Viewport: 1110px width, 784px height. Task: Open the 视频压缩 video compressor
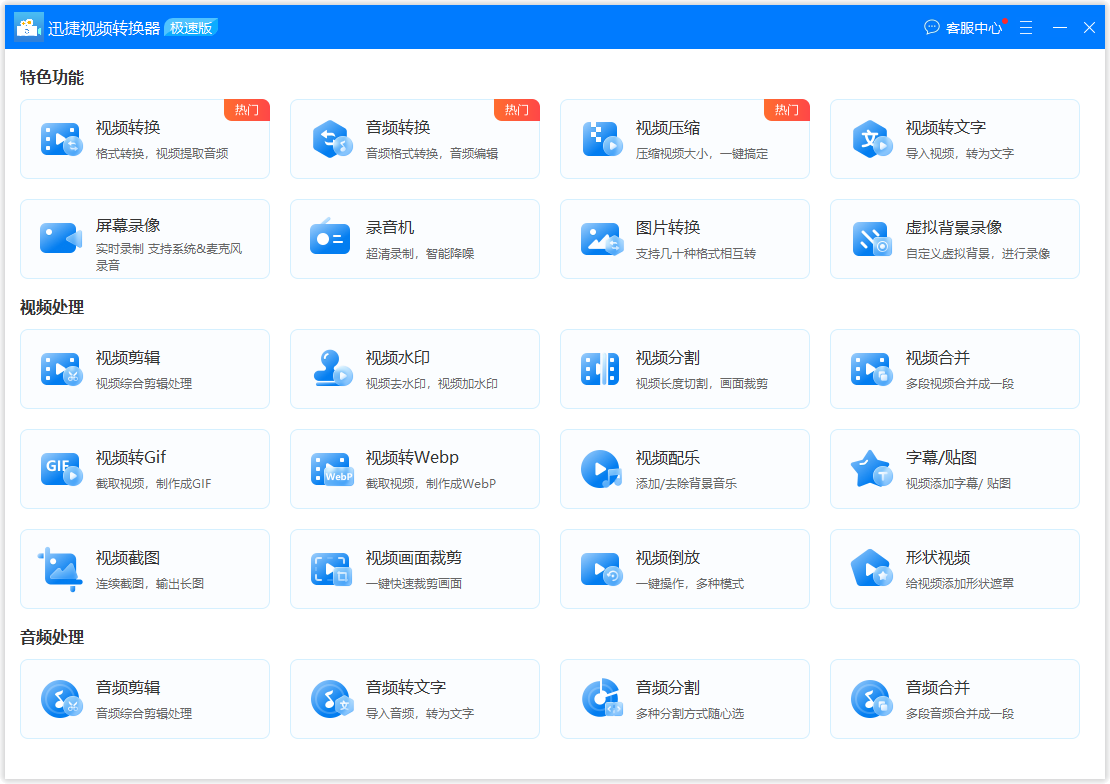tap(684, 140)
